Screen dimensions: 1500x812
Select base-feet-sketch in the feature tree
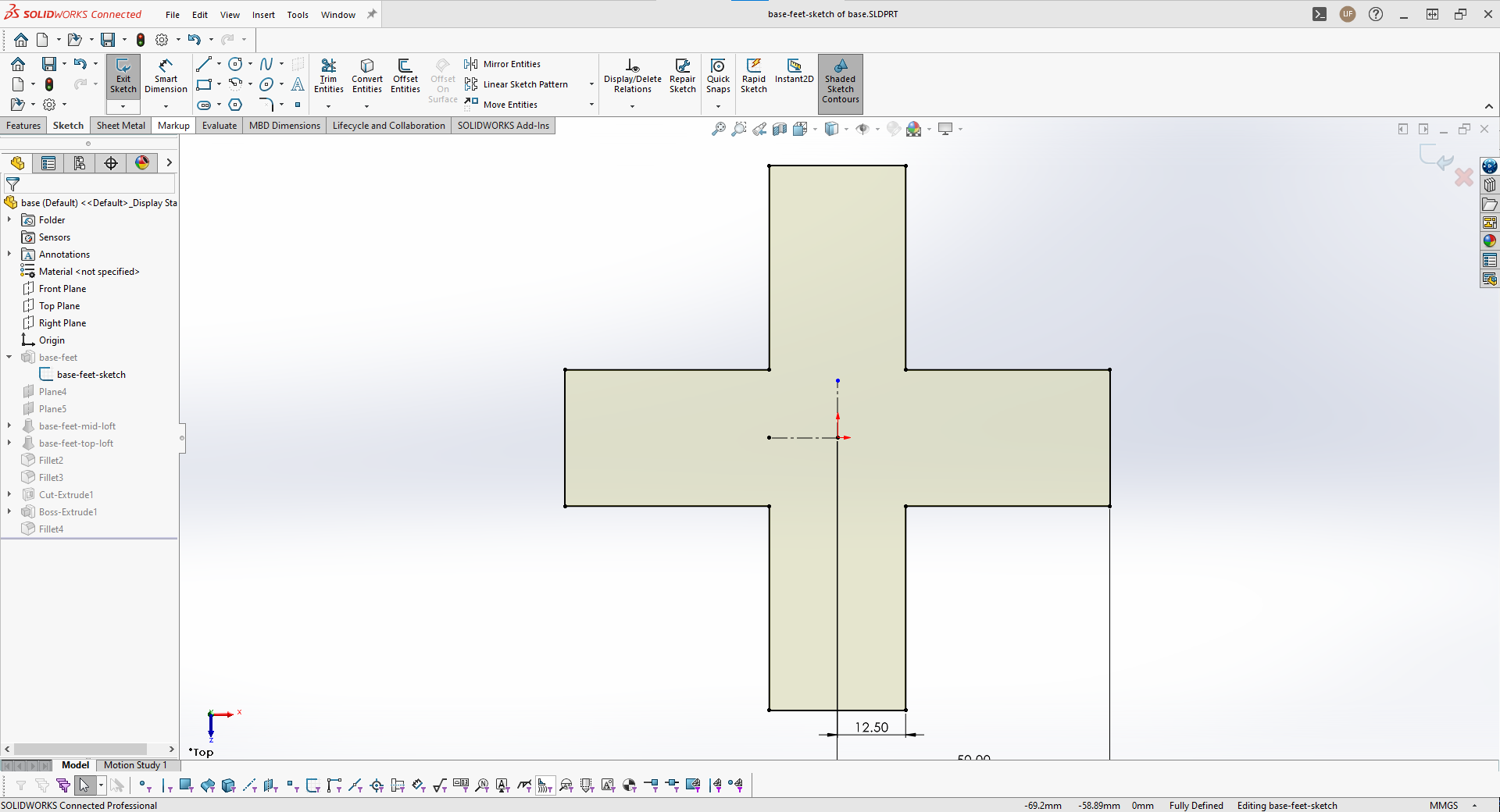pyautogui.click(x=91, y=375)
